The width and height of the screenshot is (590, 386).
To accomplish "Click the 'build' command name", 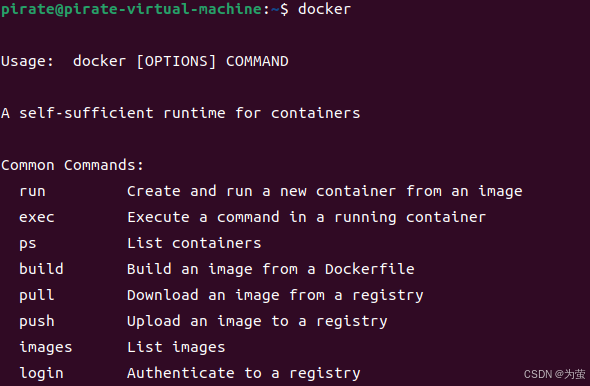I will (41, 269).
